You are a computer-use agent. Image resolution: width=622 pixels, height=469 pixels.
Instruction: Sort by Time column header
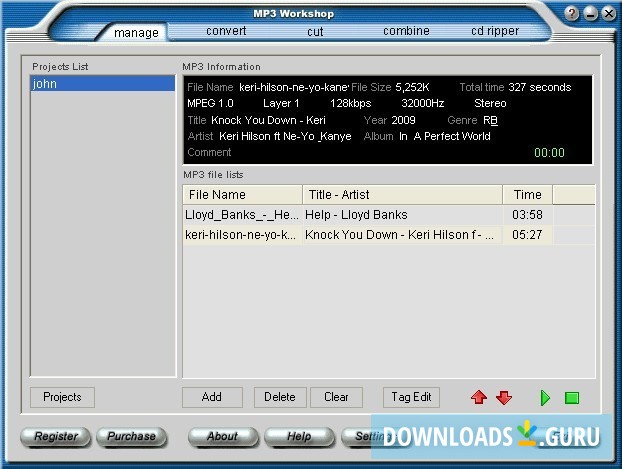click(x=528, y=195)
